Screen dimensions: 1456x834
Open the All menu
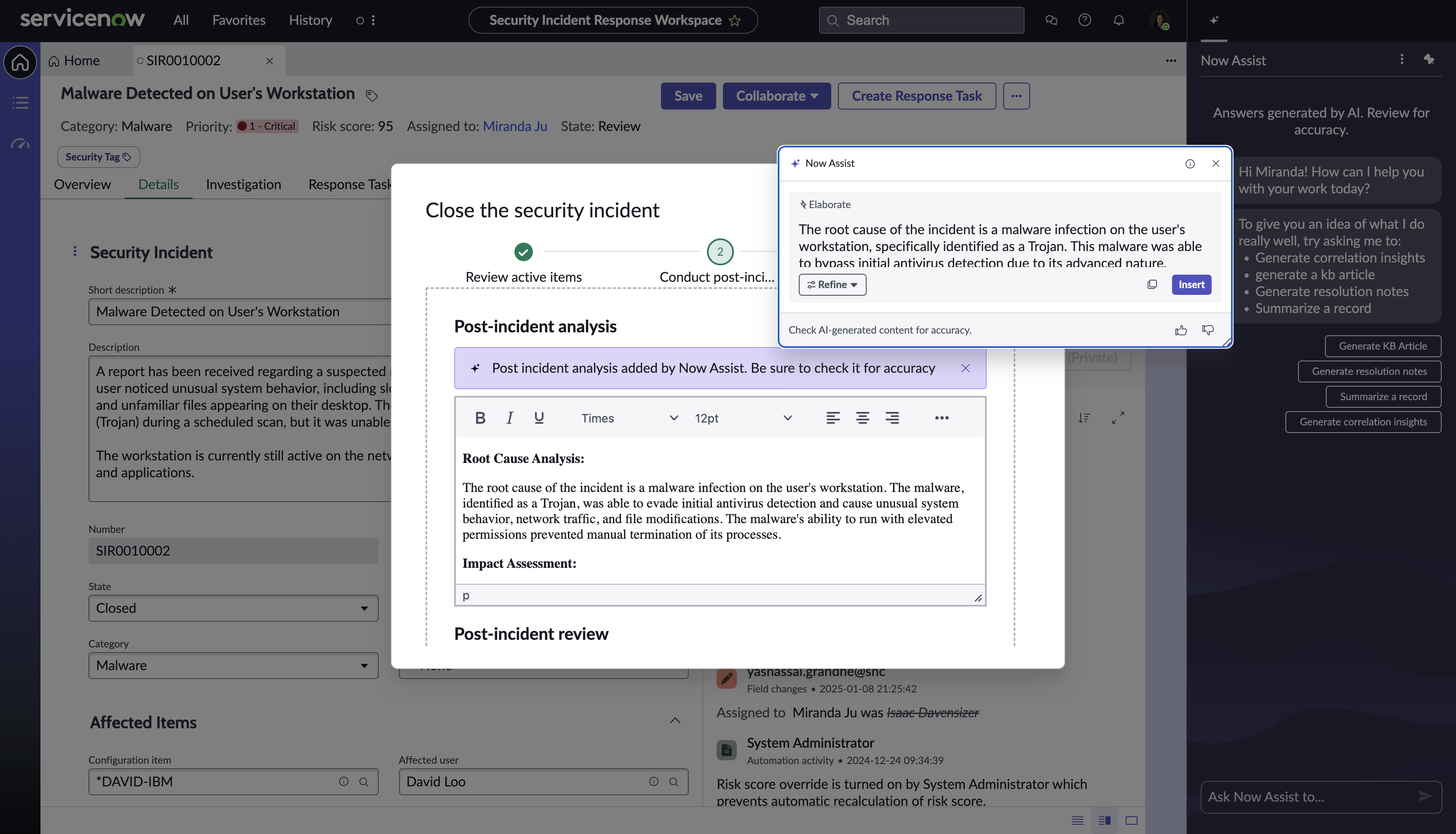coord(181,21)
